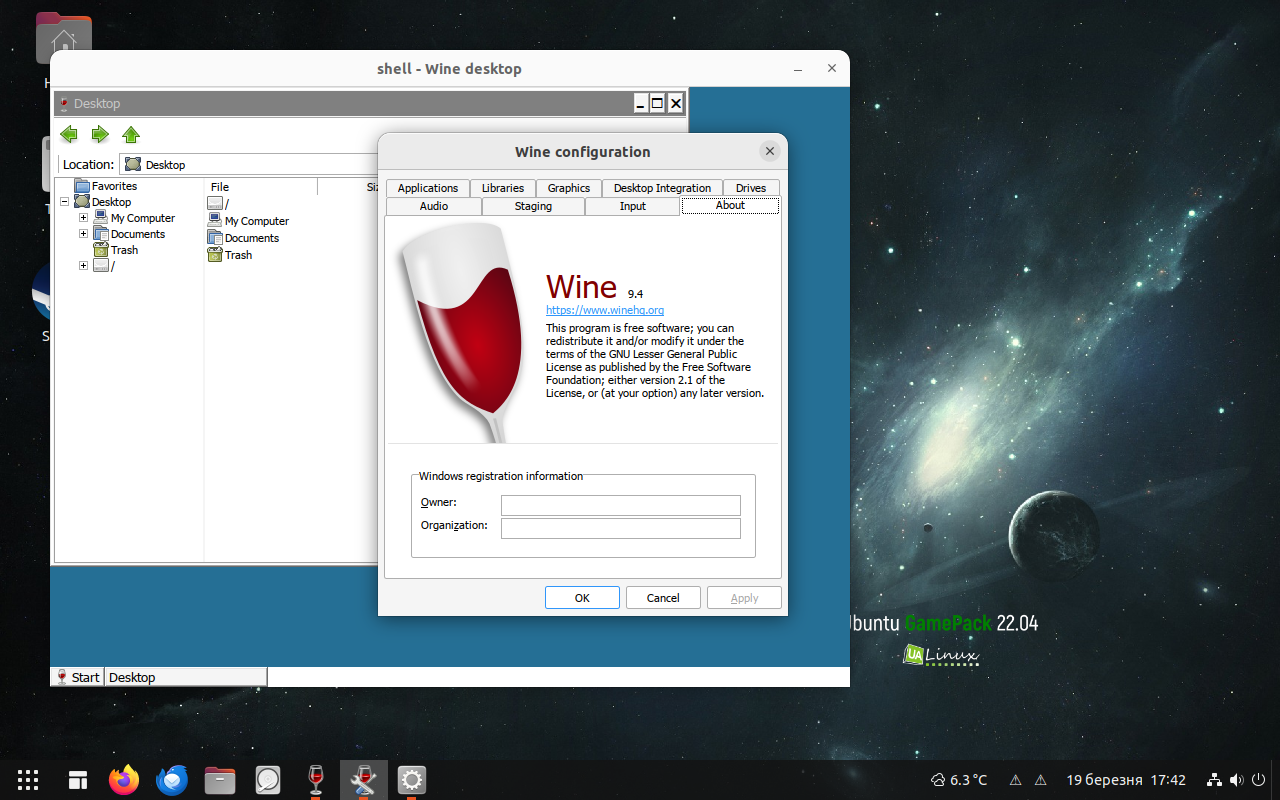
Task: Select Documents in the folder tree
Action: (x=138, y=234)
